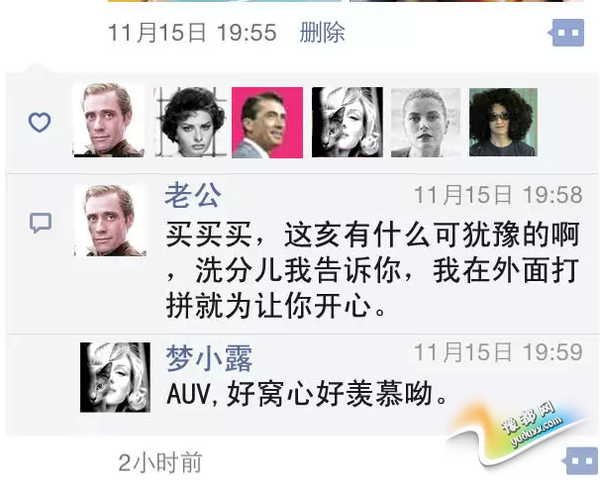Tap 梦小露's avatar beside her comment
The image size is (600, 480).
pyautogui.click(x=115, y=377)
